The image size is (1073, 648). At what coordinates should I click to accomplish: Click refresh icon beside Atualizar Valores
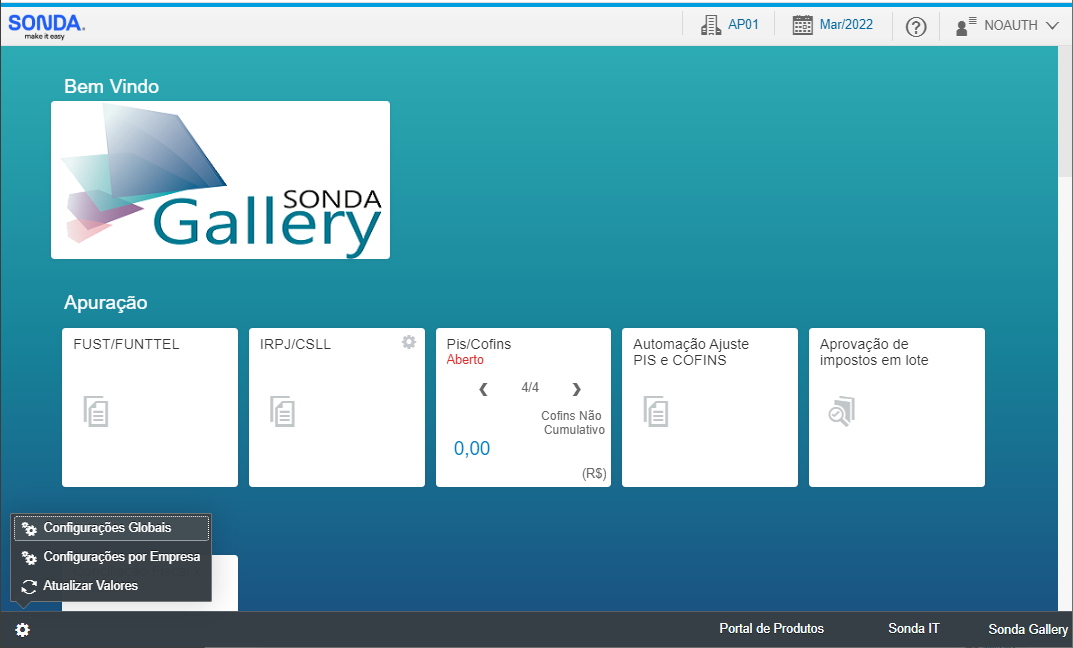pos(29,586)
